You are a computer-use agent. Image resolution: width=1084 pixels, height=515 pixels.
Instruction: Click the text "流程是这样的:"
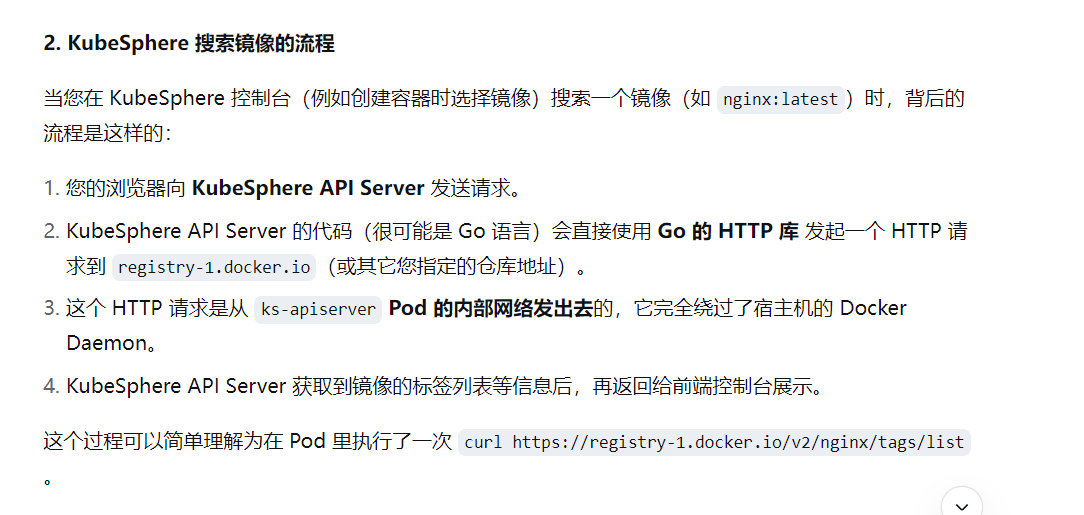[x=107, y=133]
